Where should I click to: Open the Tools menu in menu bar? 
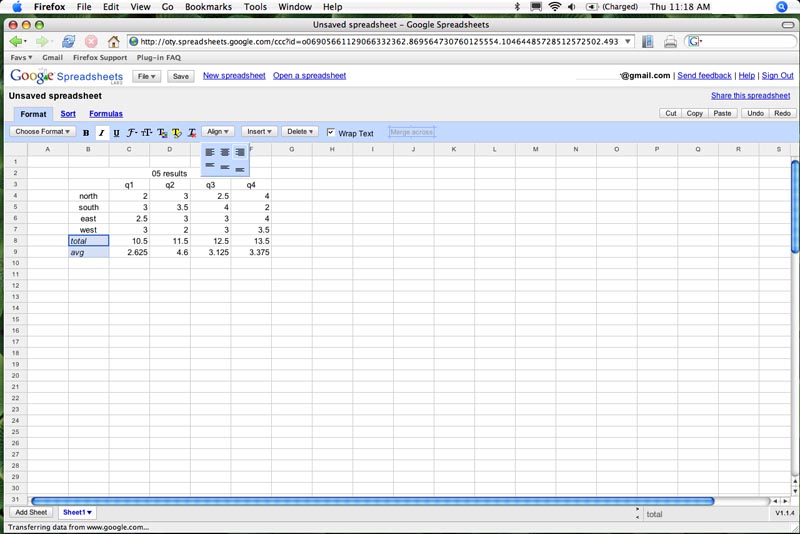(x=255, y=7)
